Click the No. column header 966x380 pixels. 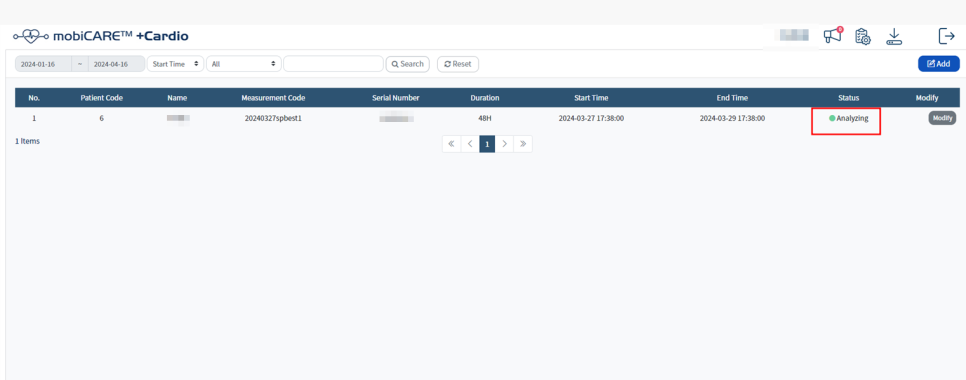click(x=34, y=98)
